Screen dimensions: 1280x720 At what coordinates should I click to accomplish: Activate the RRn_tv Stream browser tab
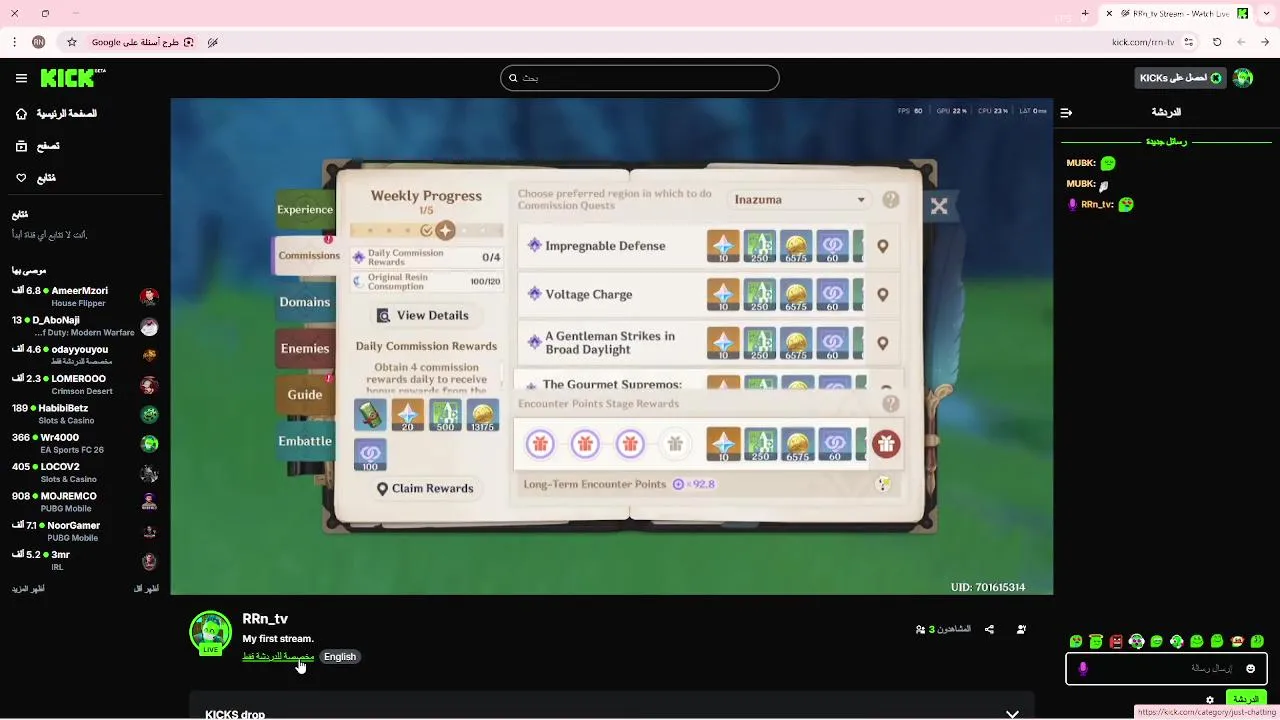[x=1176, y=14]
